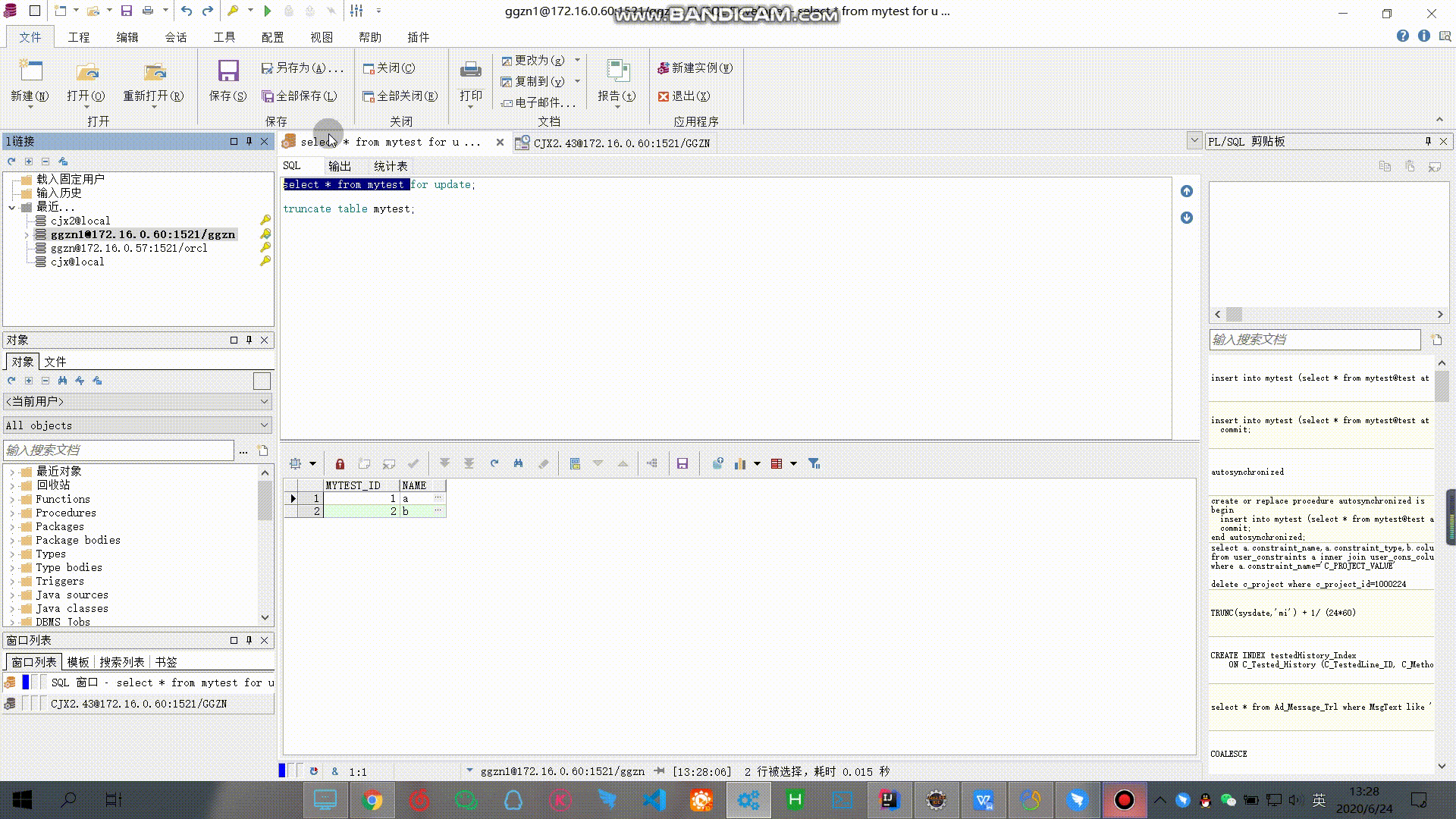Click the red lock Edit Data icon above results
The image size is (1456, 819).
tap(340, 463)
